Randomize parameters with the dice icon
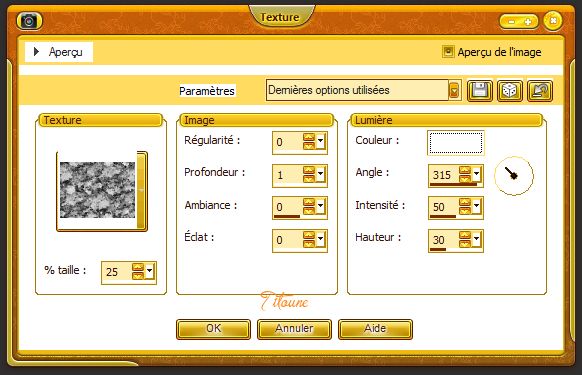 point(510,90)
